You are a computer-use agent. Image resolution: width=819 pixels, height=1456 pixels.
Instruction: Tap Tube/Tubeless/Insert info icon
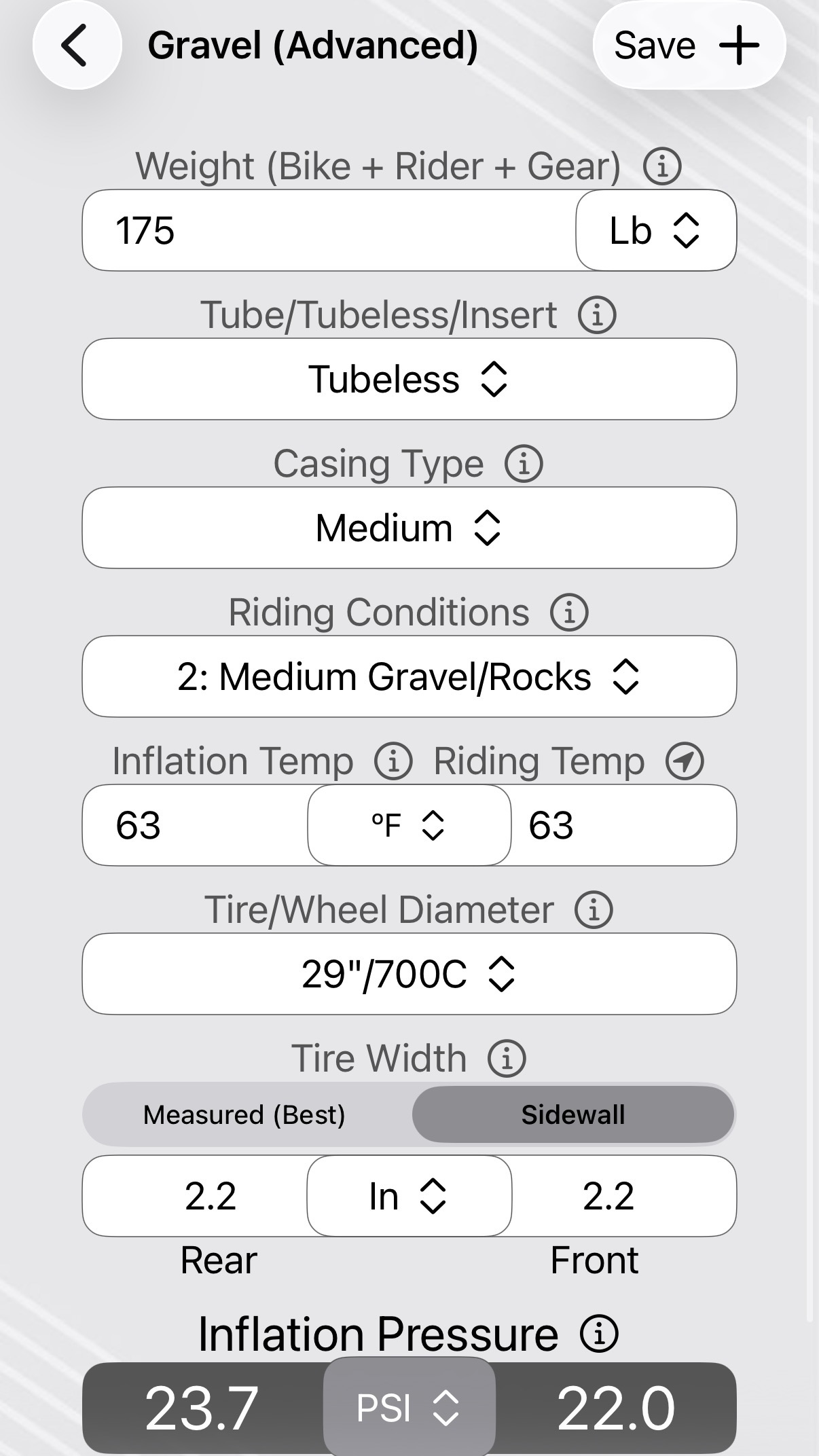pyautogui.click(x=597, y=315)
